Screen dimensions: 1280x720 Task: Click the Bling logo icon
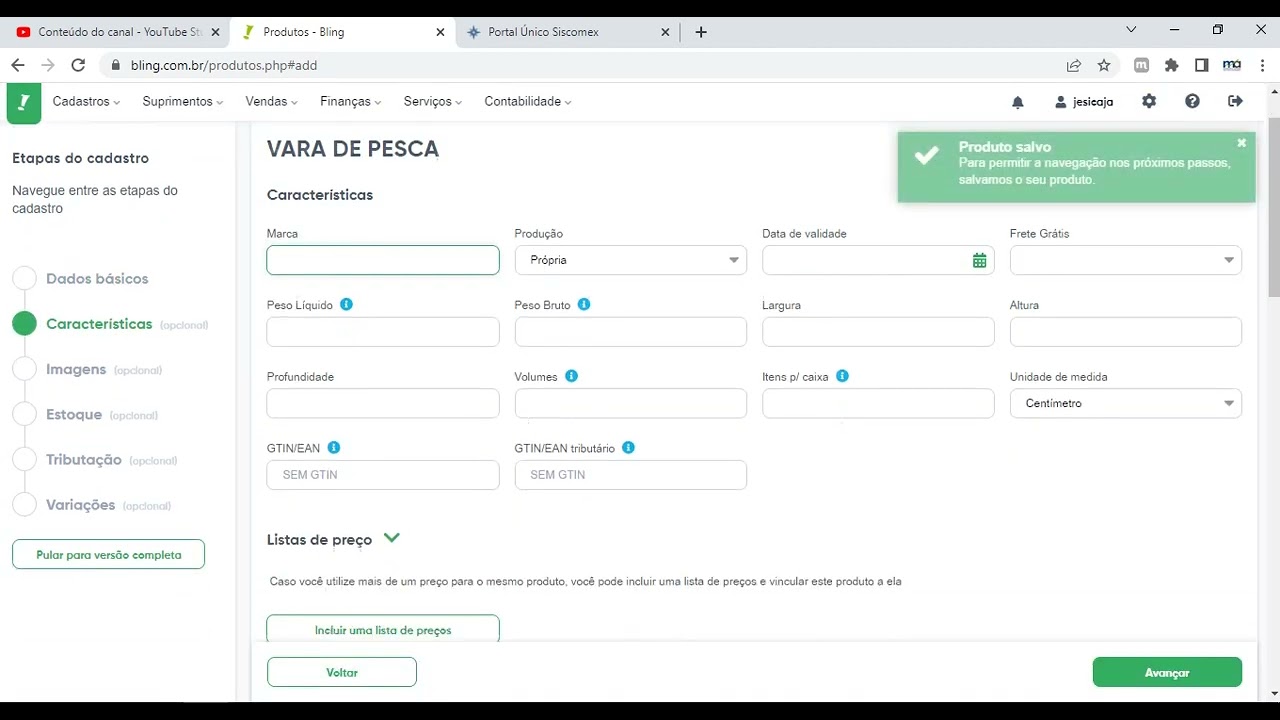click(24, 103)
